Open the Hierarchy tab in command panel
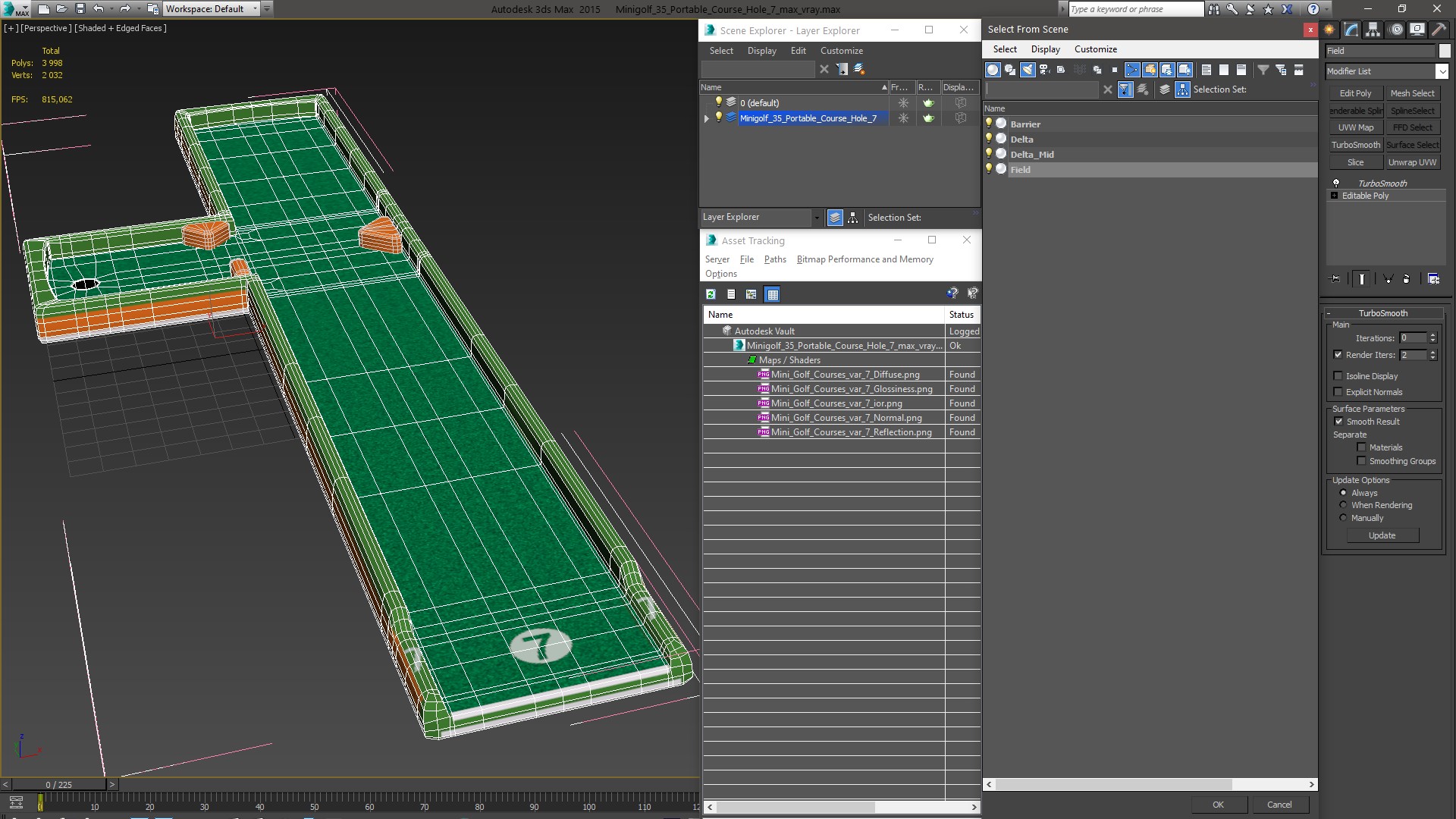 [1373, 30]
